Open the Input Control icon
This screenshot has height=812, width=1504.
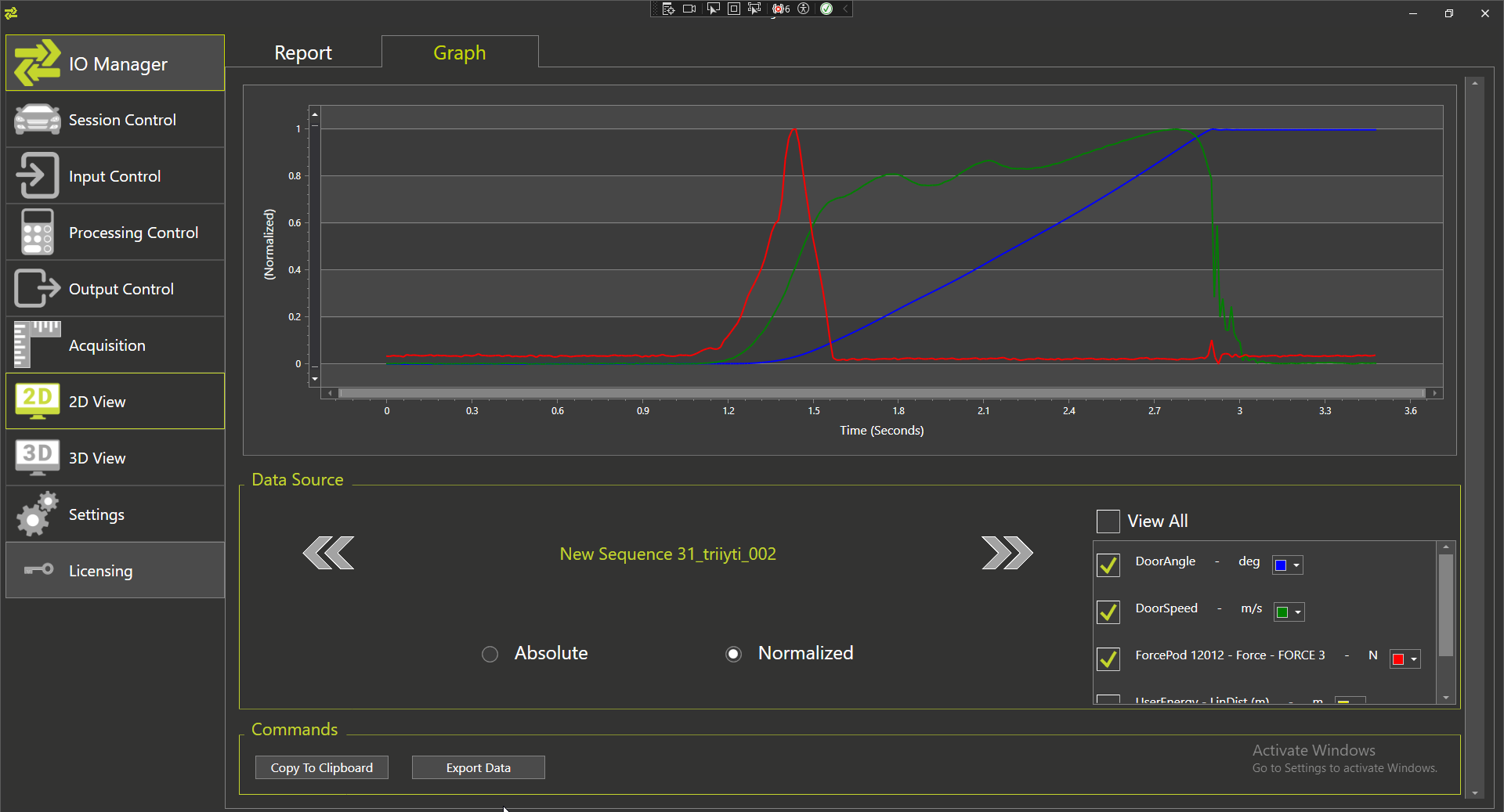click(x=37, y=176)
